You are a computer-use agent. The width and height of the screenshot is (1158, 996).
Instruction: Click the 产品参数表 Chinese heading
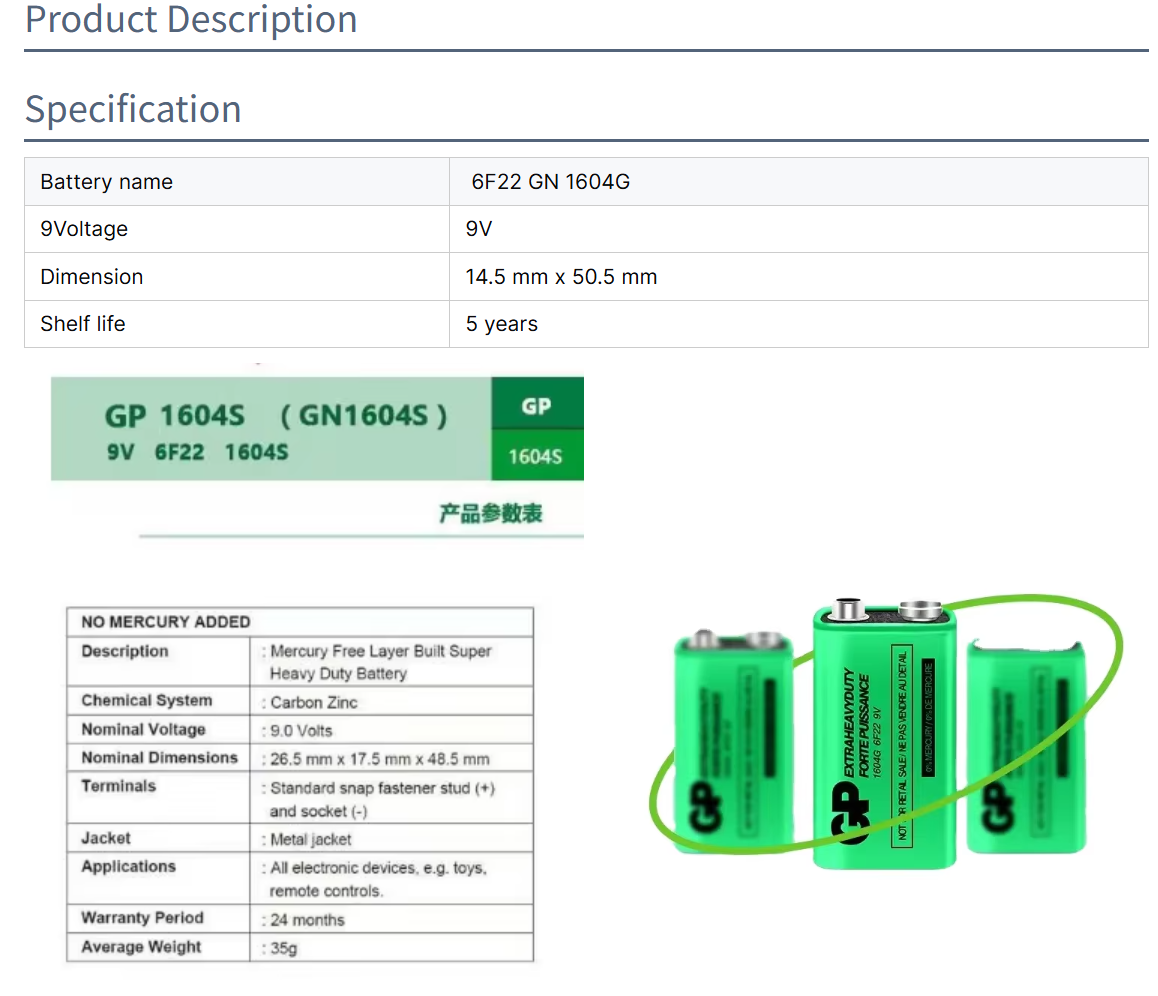coord(490,513)
